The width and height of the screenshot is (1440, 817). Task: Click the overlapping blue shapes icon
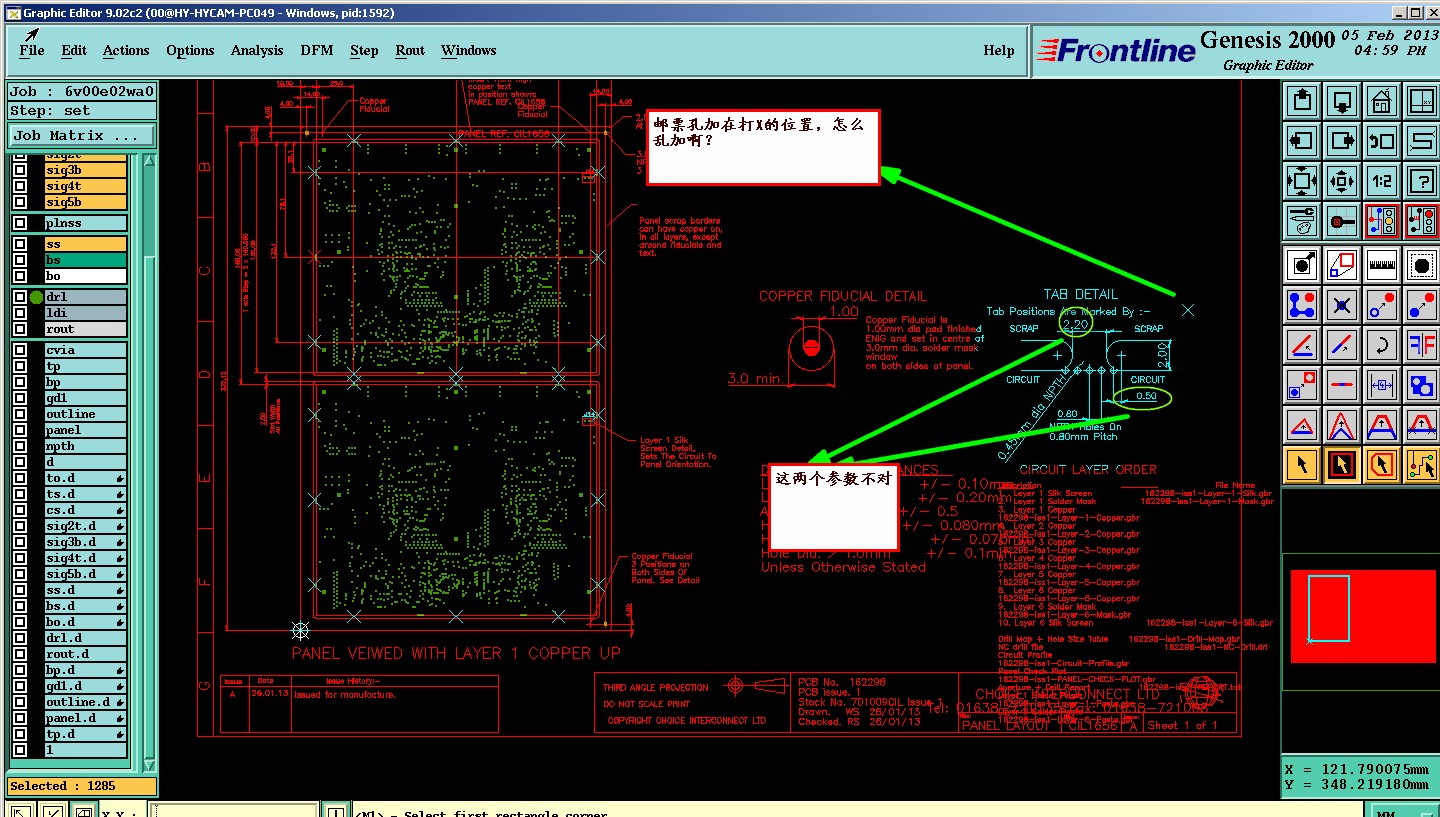point(1421,385)
